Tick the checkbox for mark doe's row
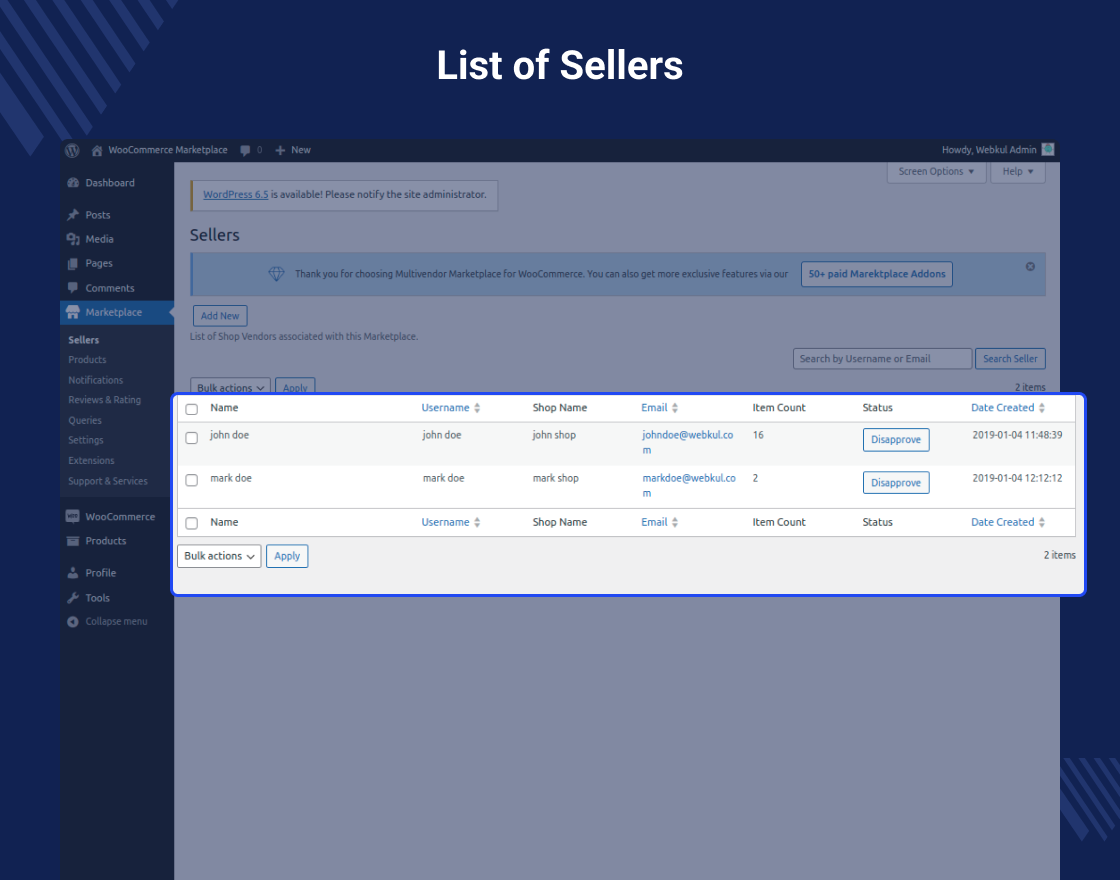The image size is (1120, 880). click(192, 480)
